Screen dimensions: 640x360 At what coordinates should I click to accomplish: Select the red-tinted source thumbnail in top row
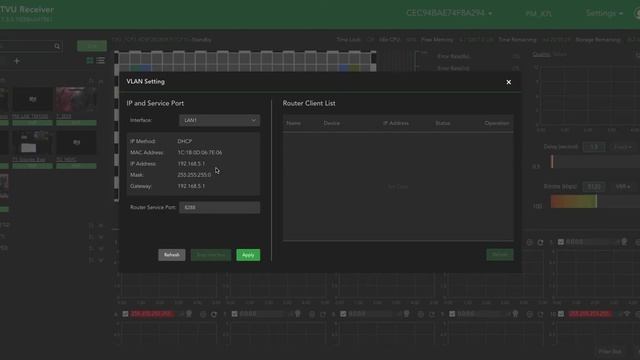click(x=76, y=99)
